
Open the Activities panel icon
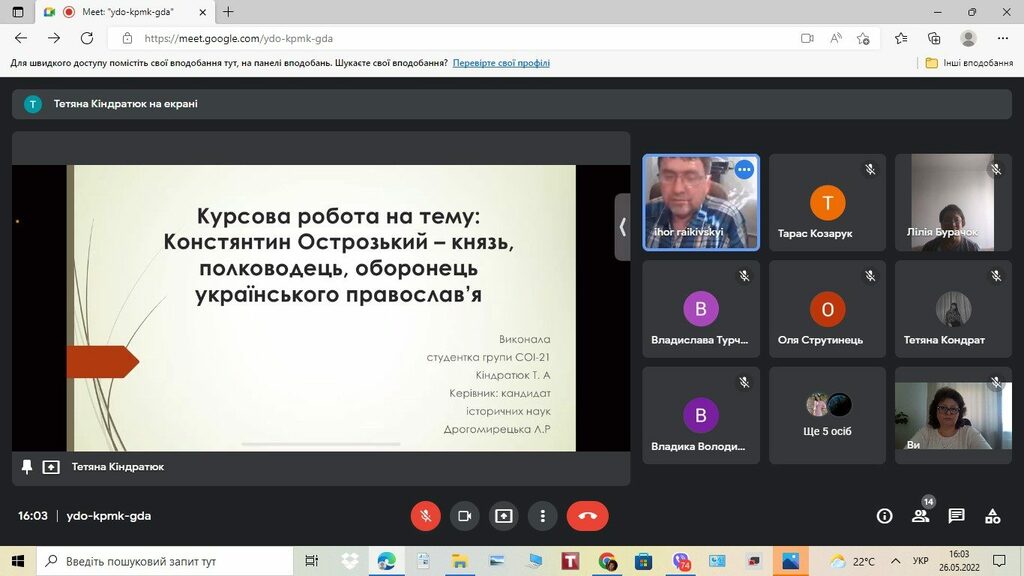[x=992, y=516]
